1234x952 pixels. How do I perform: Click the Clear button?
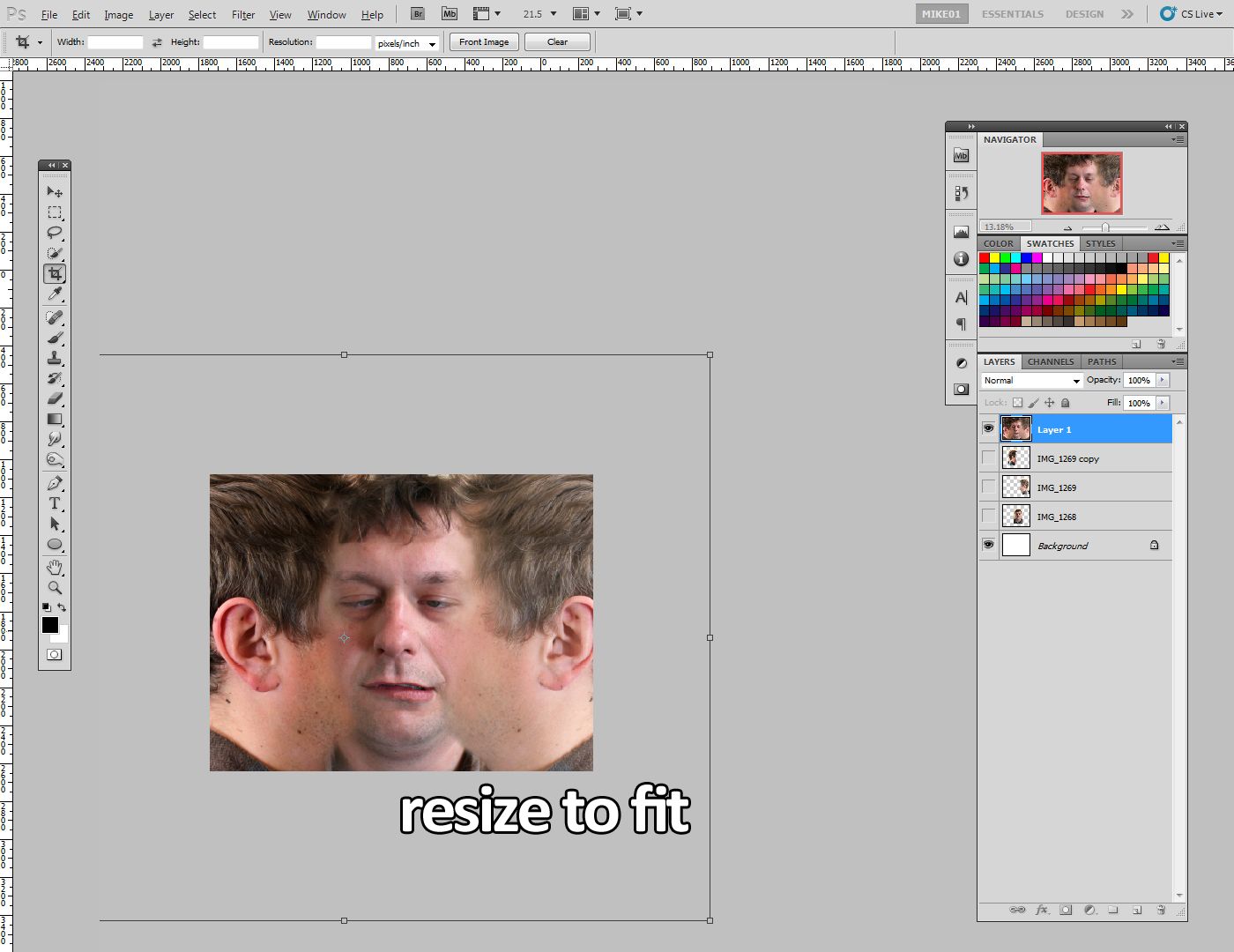click(557, 42)
